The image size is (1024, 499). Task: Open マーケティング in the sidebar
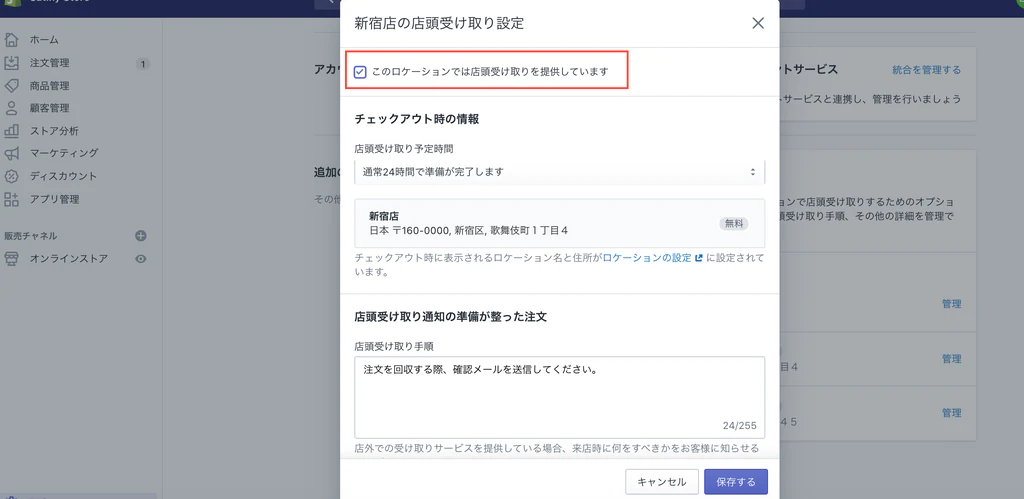tap(63, 153)
